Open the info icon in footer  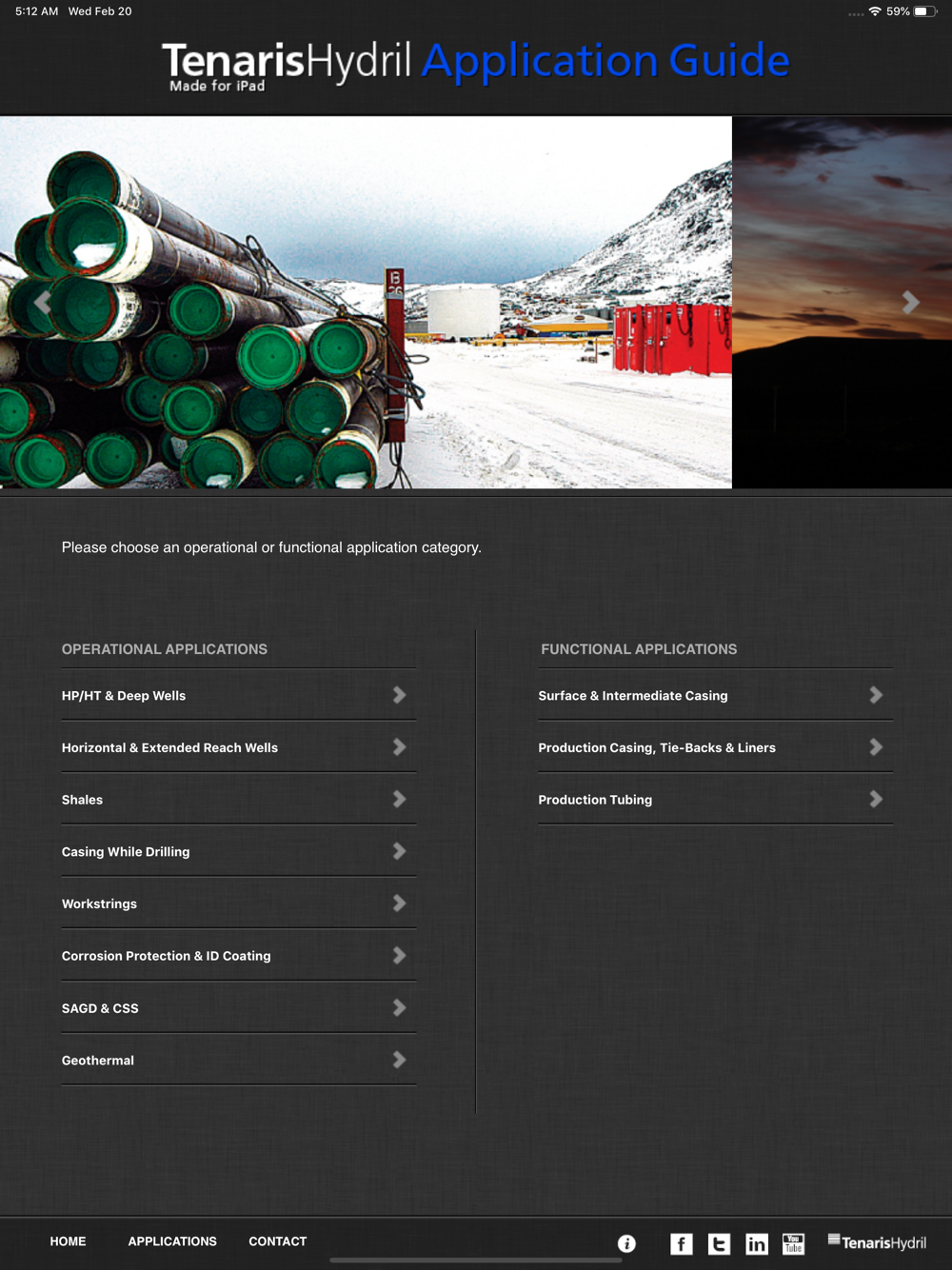626,1243
